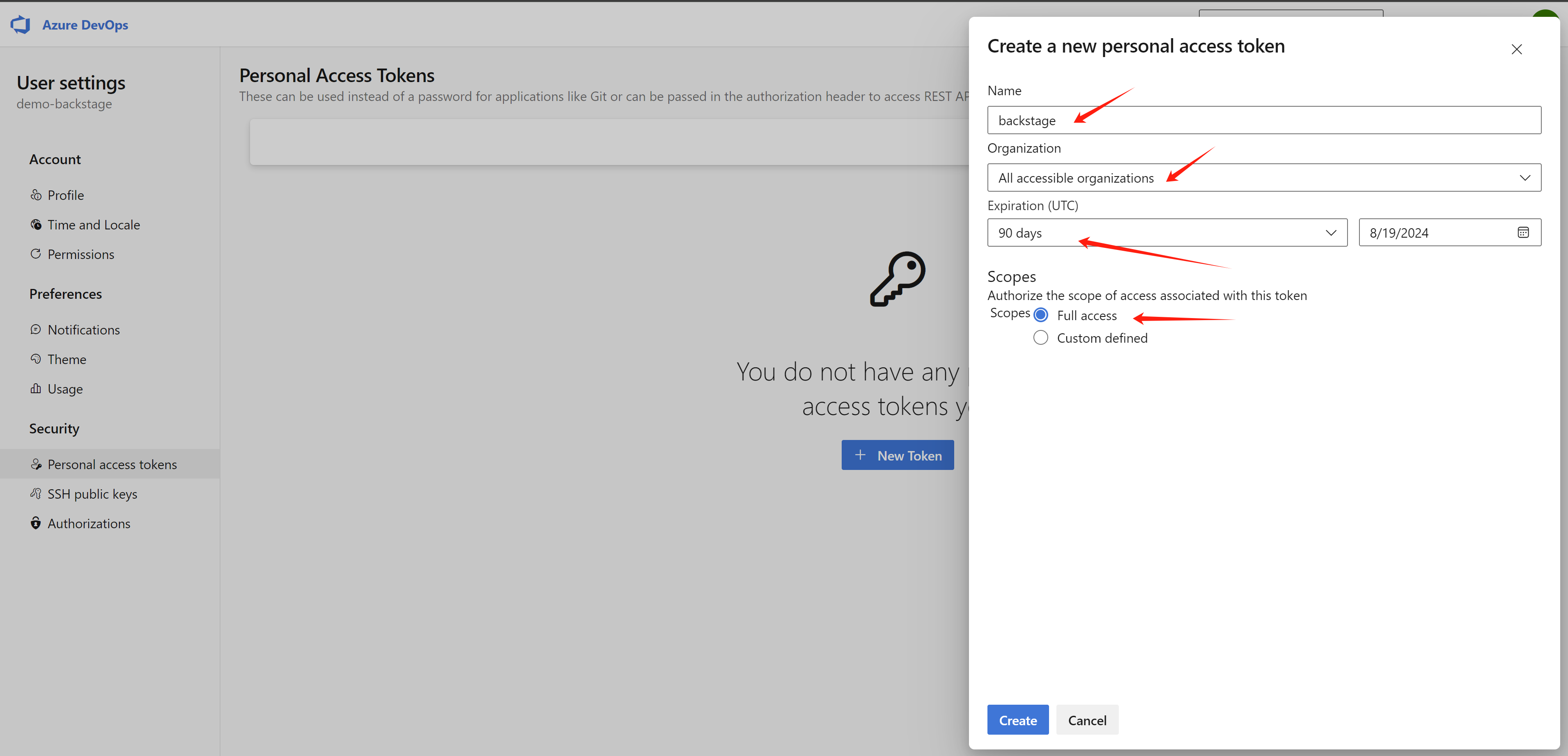Click the Theme sidebar icon

tap(36, 359)
